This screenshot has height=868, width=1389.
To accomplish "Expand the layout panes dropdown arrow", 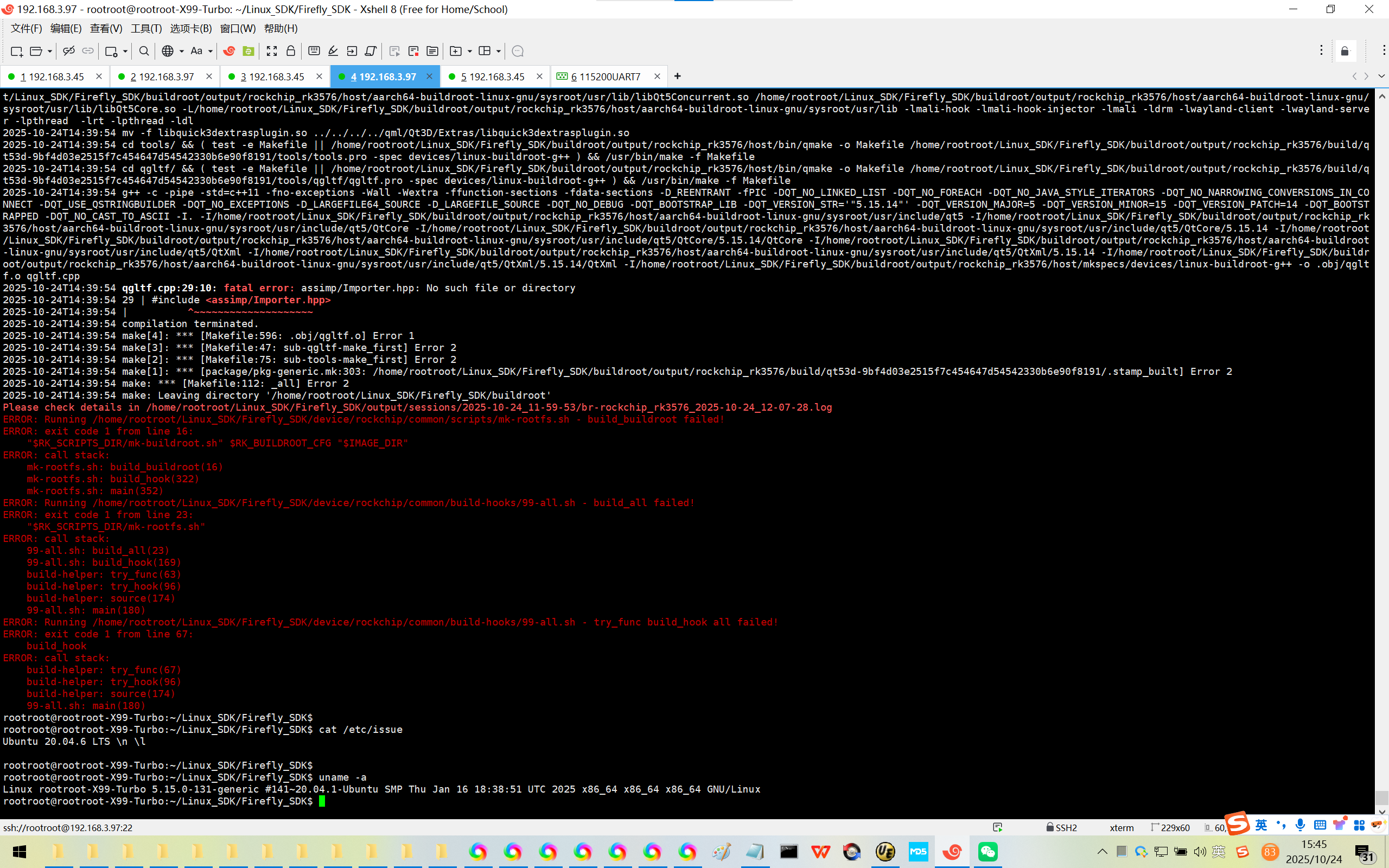I will [x=498, y=51].
